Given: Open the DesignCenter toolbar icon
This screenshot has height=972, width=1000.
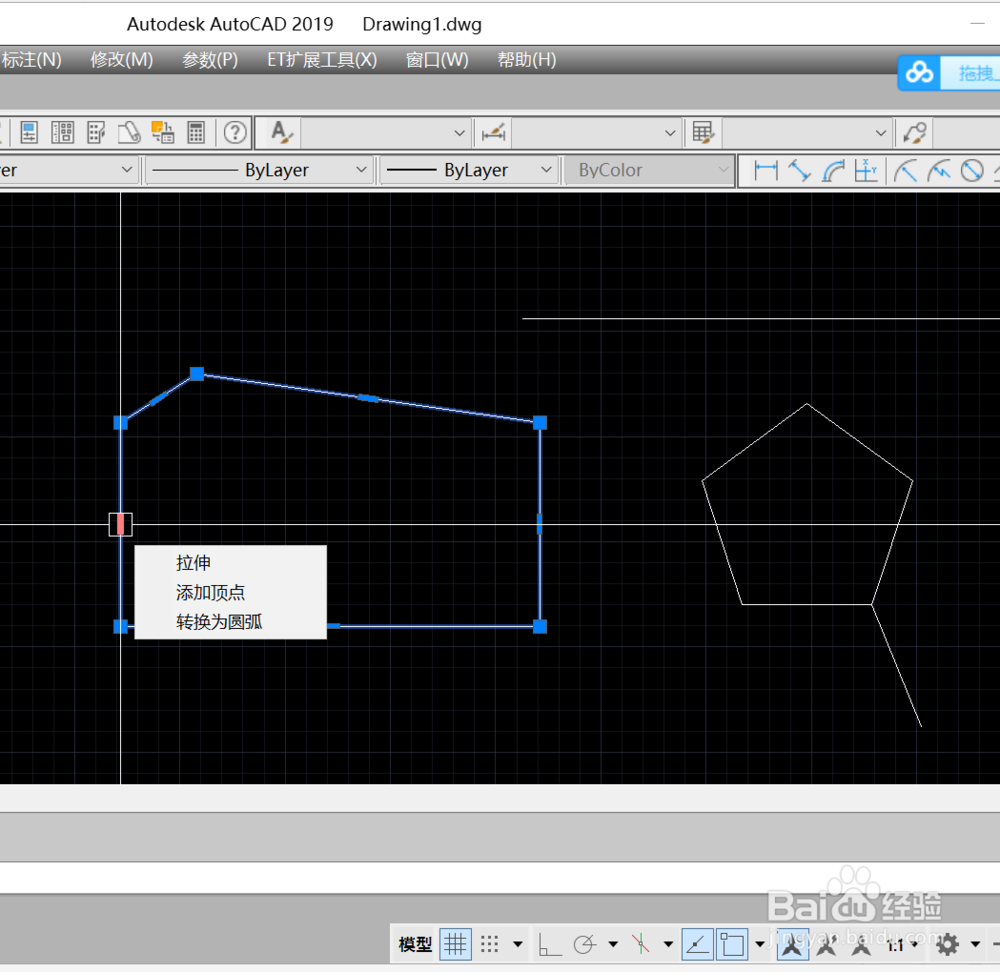Looking at the screenshot, I should click(x=62, y=133).
